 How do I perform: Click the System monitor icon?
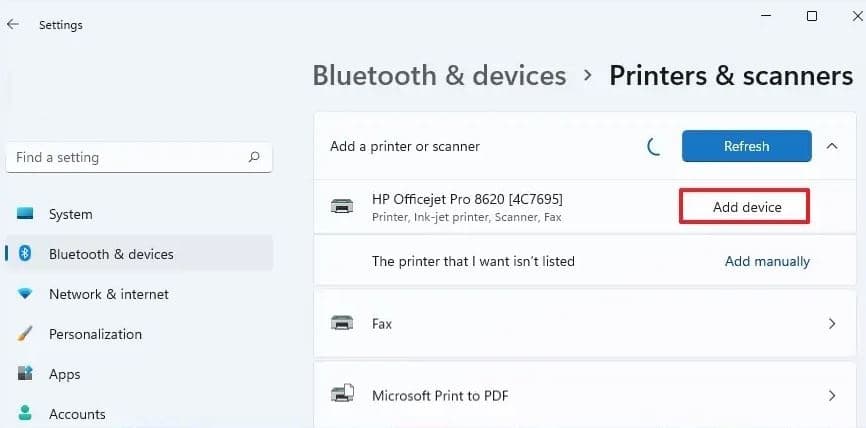26,214
